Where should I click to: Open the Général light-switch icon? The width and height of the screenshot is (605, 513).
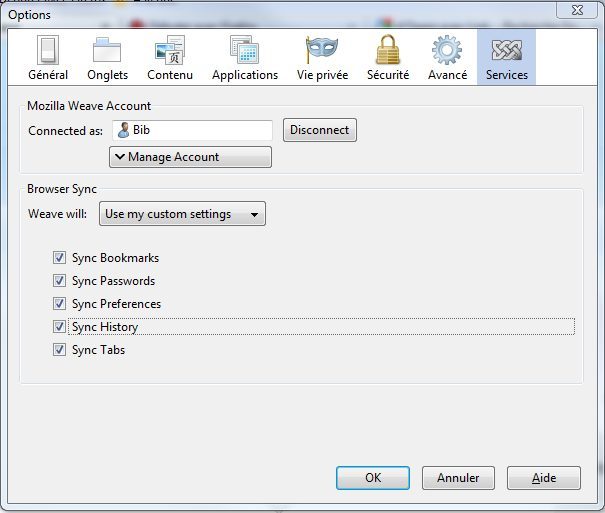pos(48,50)
